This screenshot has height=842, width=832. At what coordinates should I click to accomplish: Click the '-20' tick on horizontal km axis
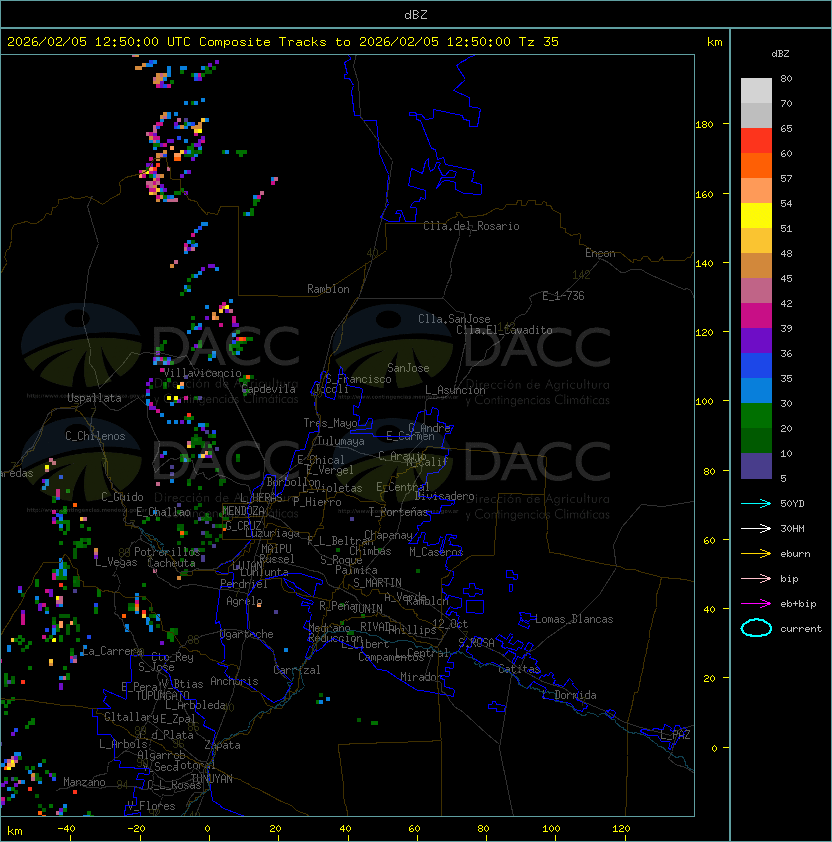(136, 829)
